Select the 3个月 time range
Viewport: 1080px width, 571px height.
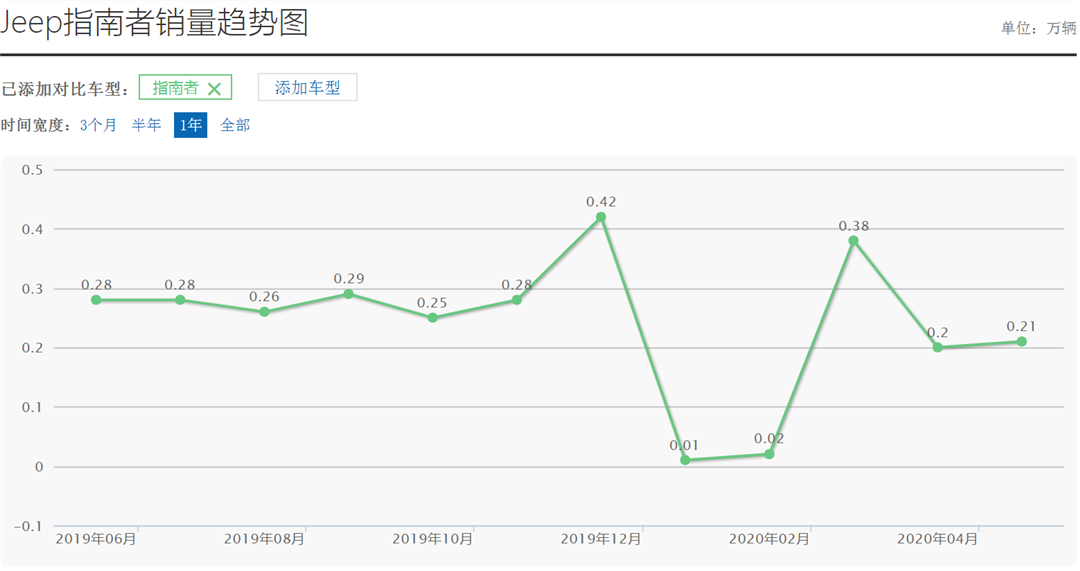98,125
